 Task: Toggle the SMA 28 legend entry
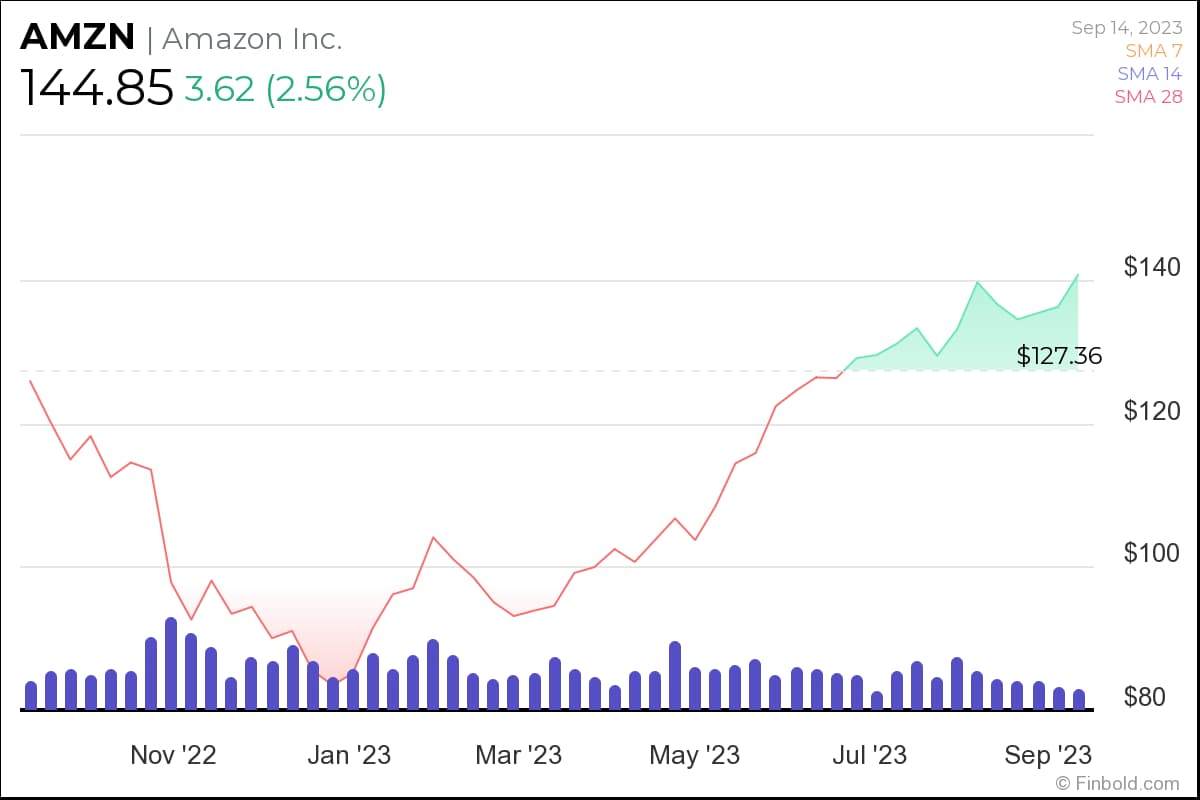(1150, 97)
